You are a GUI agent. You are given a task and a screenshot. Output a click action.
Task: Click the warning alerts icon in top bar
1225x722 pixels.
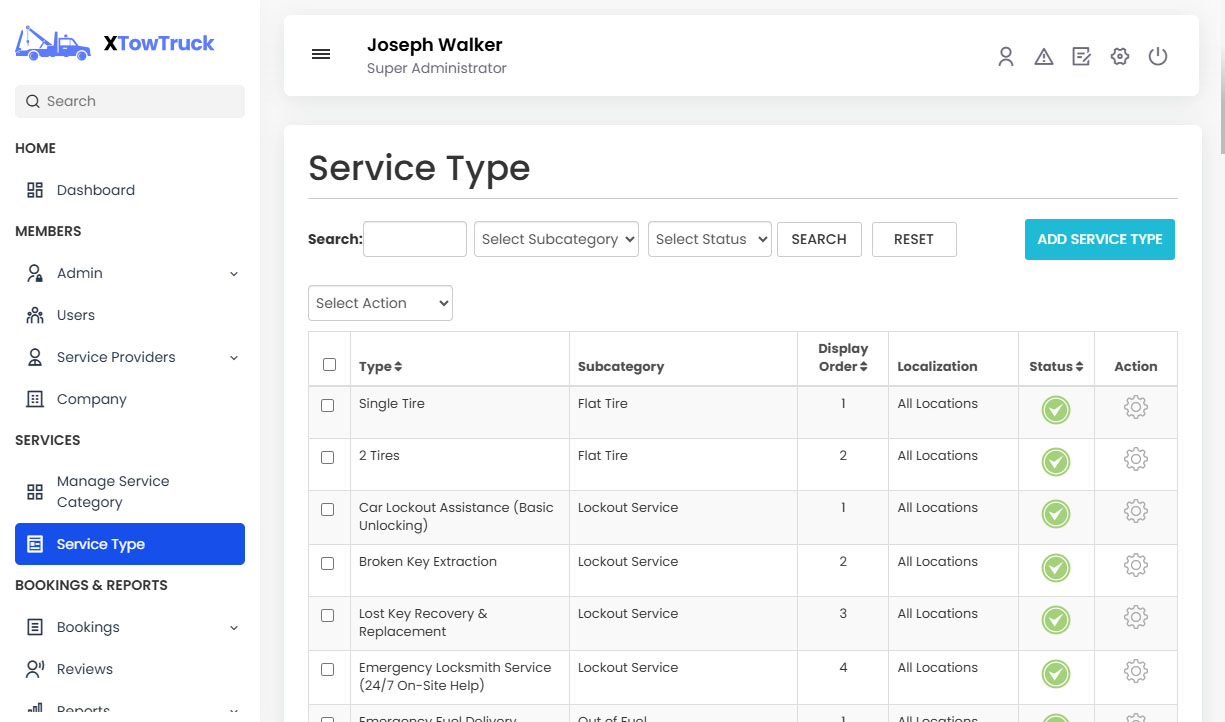(1043, 56)
